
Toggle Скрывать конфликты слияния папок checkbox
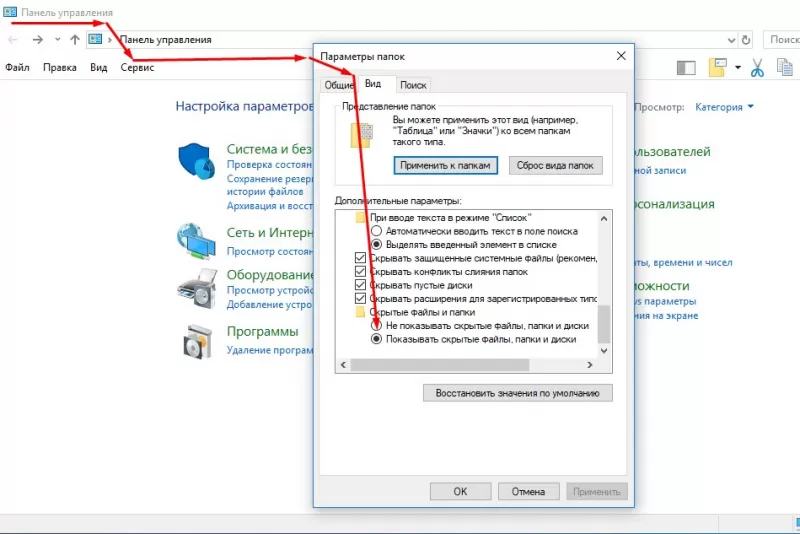360,271
